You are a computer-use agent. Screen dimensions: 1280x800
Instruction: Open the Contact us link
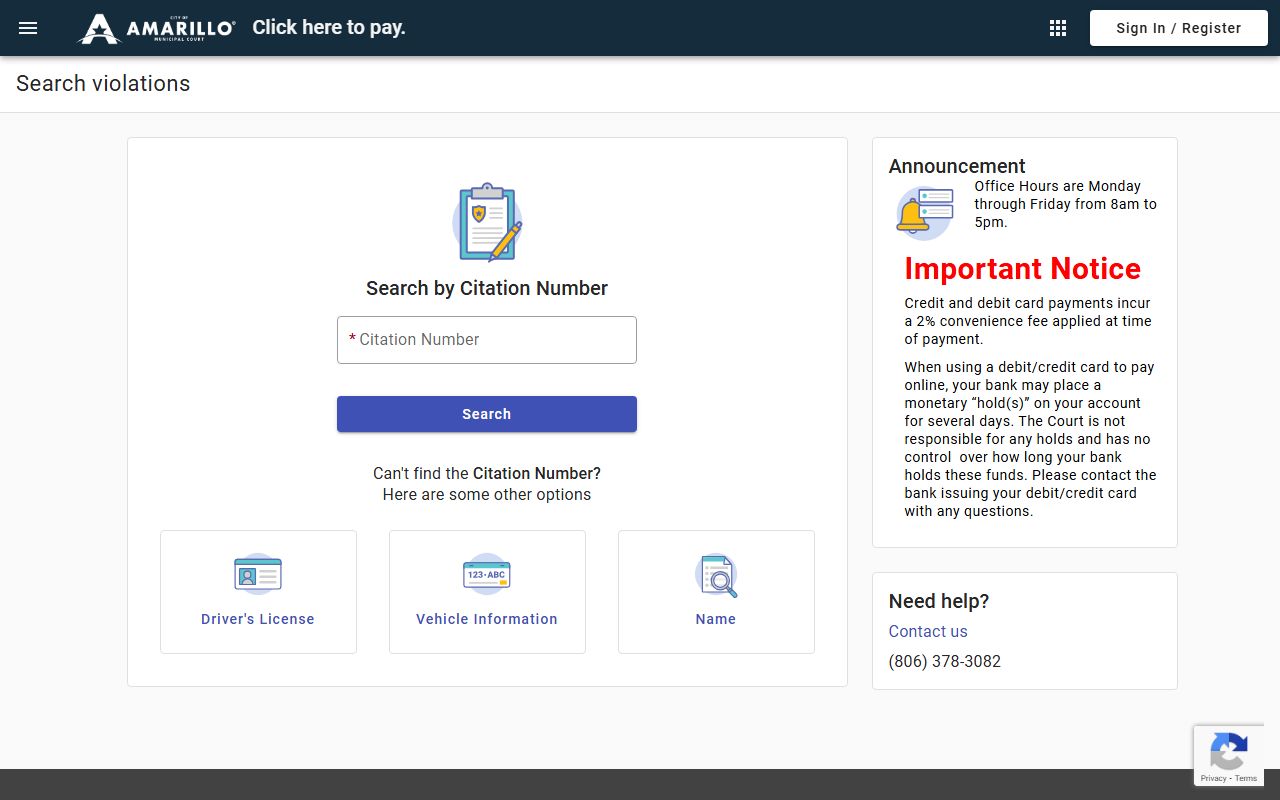point(928,631)
